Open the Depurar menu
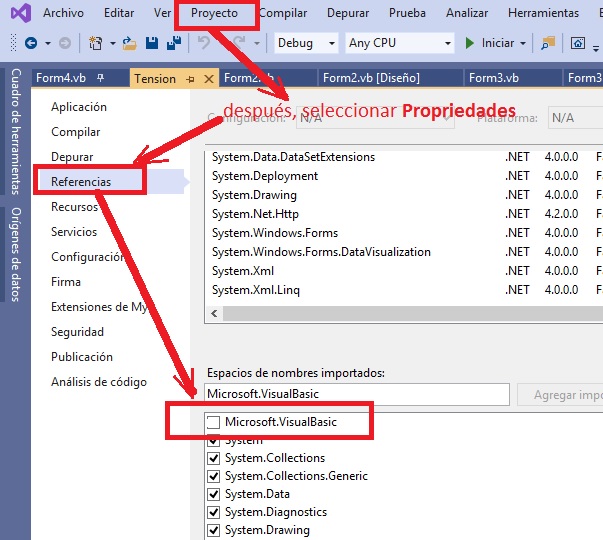Image resolution: width=603 pixels, height=540 pixels. point(348,13)
